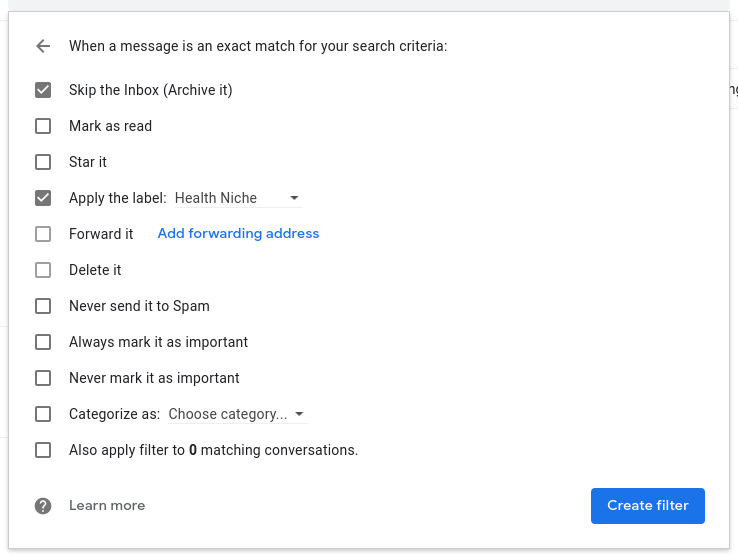Click the back arrow icon

tap(42, 46)
